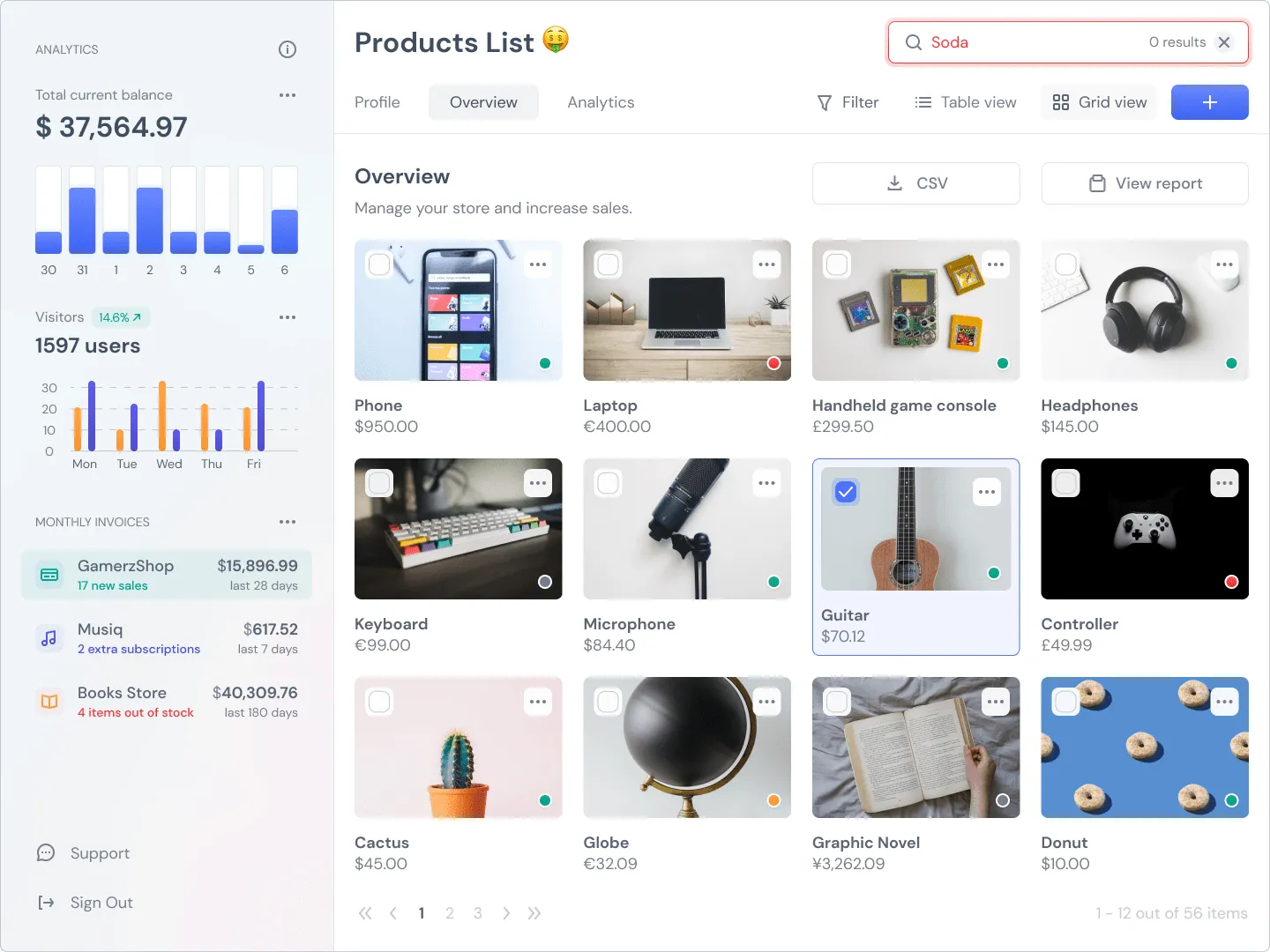Click the blue add product button

coord(1209,102)
